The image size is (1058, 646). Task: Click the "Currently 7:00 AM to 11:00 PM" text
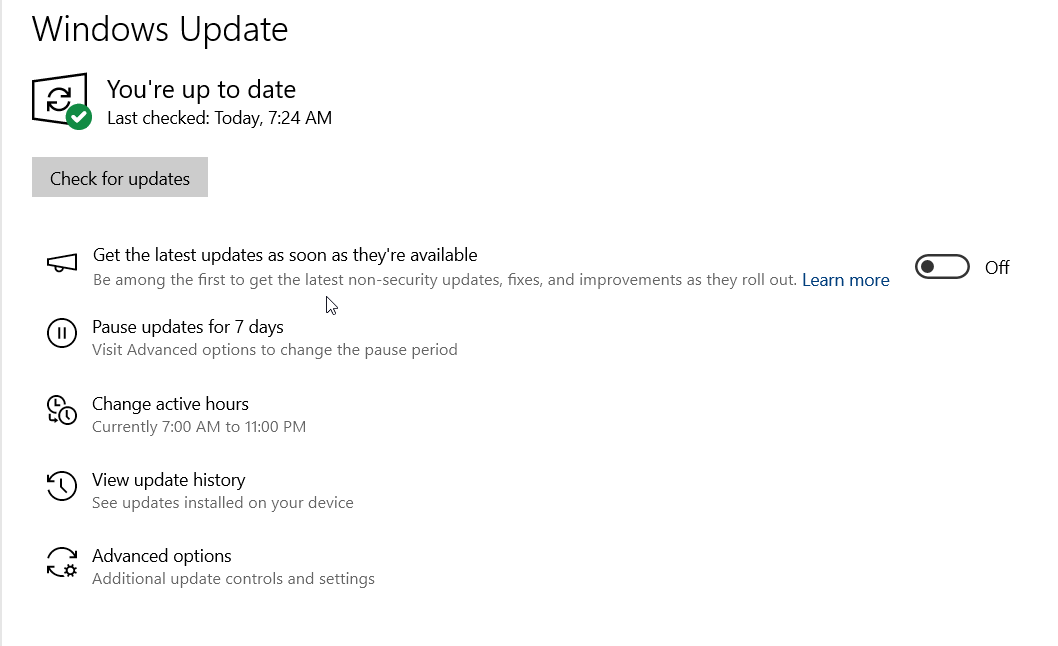tap(199, 427)
